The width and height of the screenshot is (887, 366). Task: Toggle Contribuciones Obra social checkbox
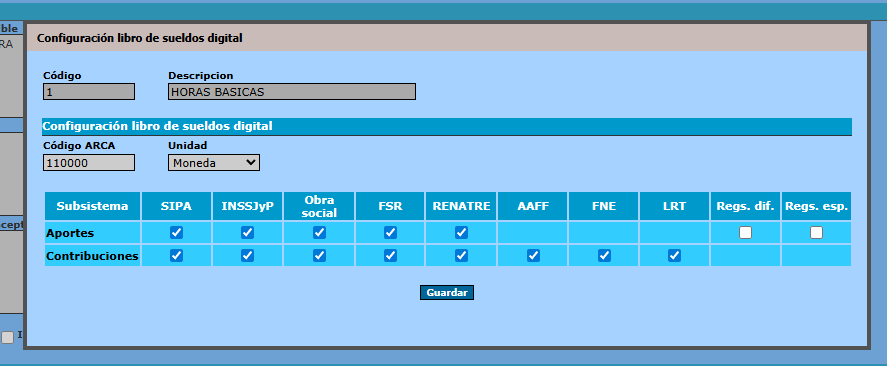[320, 256]
